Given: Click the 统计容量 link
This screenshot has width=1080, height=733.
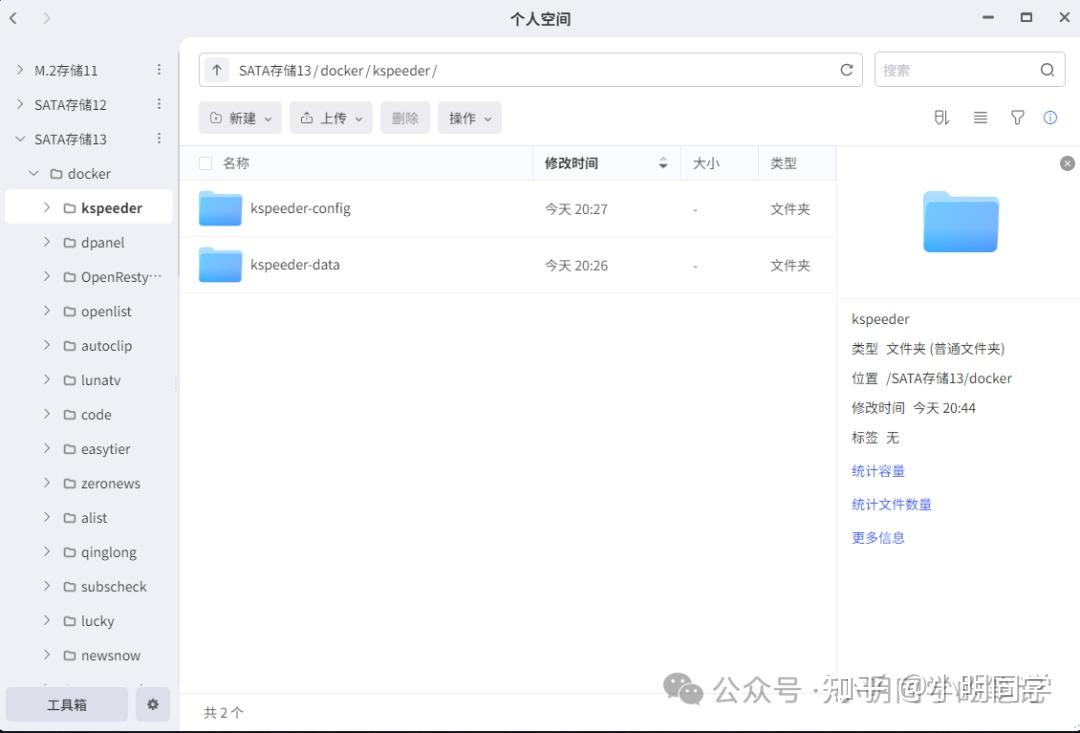Looking at the screenshot, I should point(877,470).
